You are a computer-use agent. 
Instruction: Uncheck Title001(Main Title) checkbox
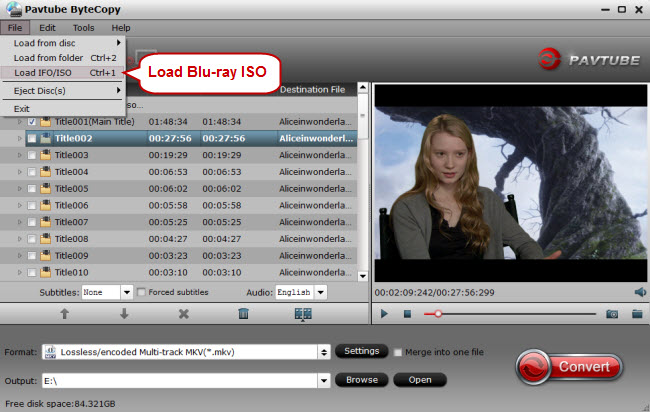tap(32, 122)
